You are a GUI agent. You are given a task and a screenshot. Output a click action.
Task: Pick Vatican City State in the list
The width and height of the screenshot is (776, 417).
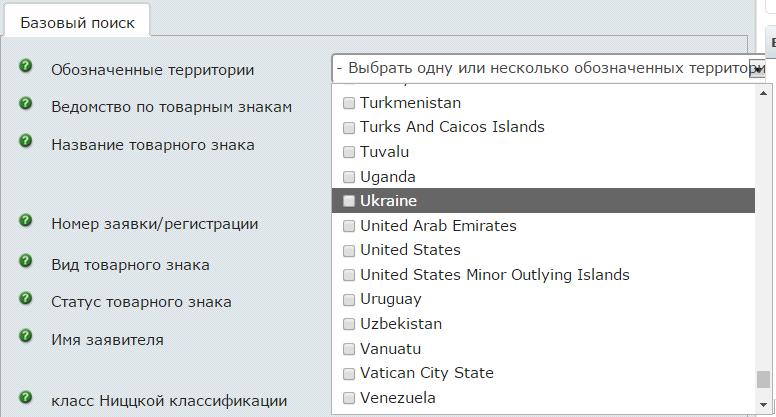pyautogui.click(x=426, y=373)
